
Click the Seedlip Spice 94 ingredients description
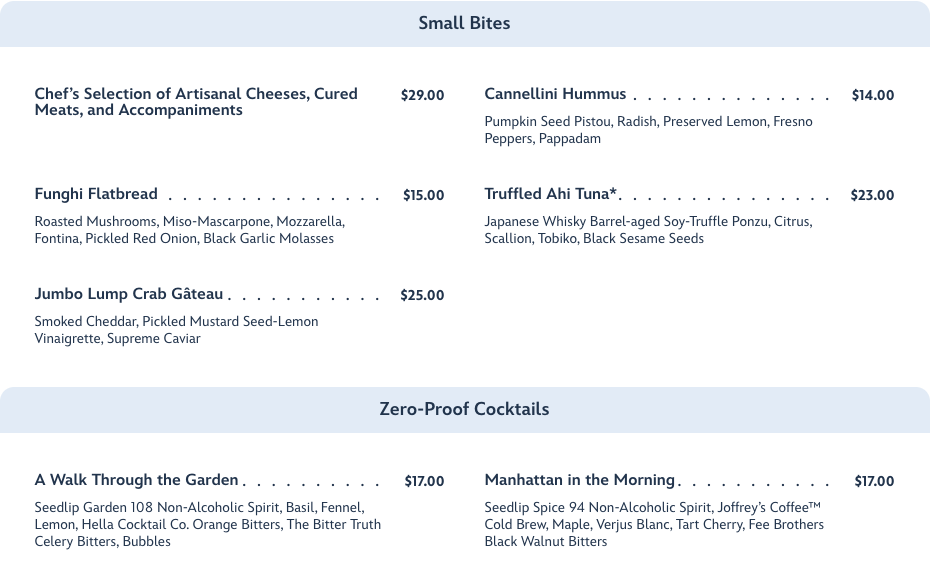pos(654,524)
